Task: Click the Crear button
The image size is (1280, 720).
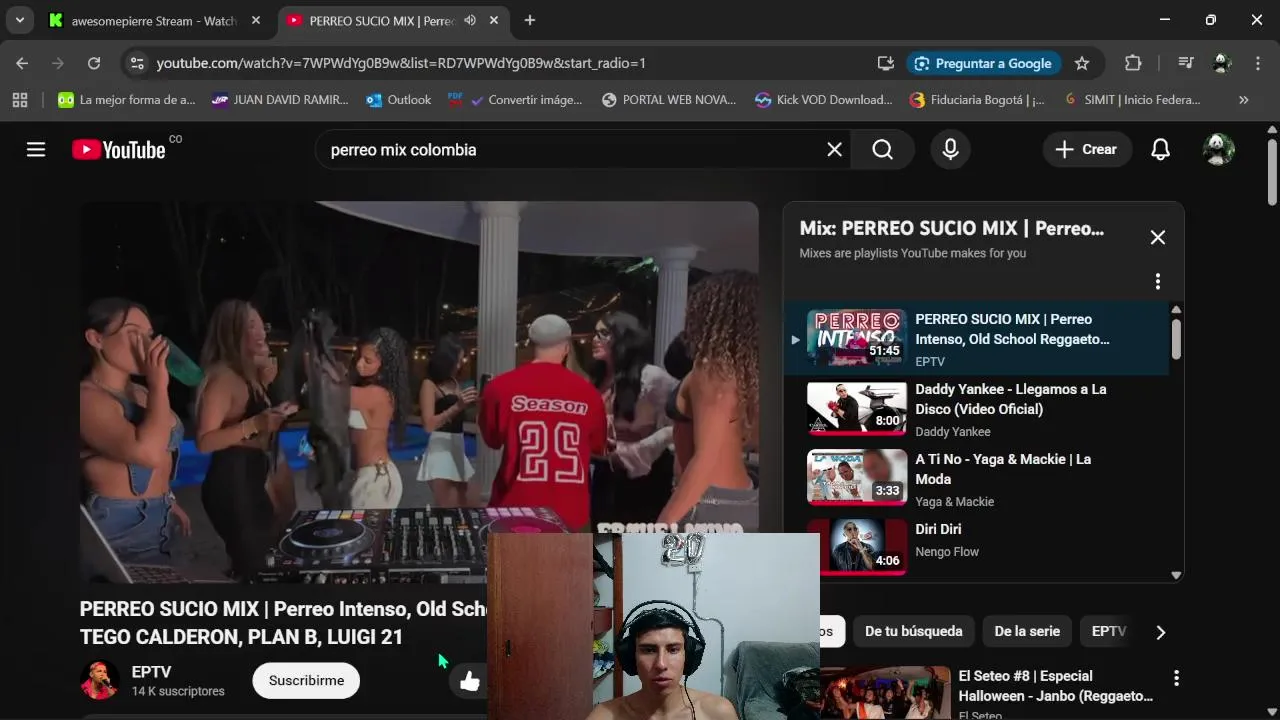Action: 1087,150
